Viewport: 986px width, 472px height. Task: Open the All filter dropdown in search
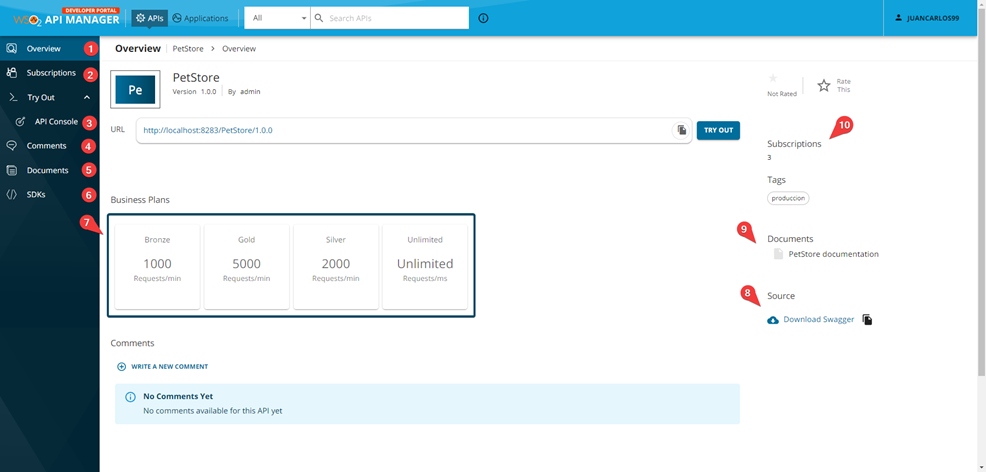pyautogui.click(x=278, y=18)
